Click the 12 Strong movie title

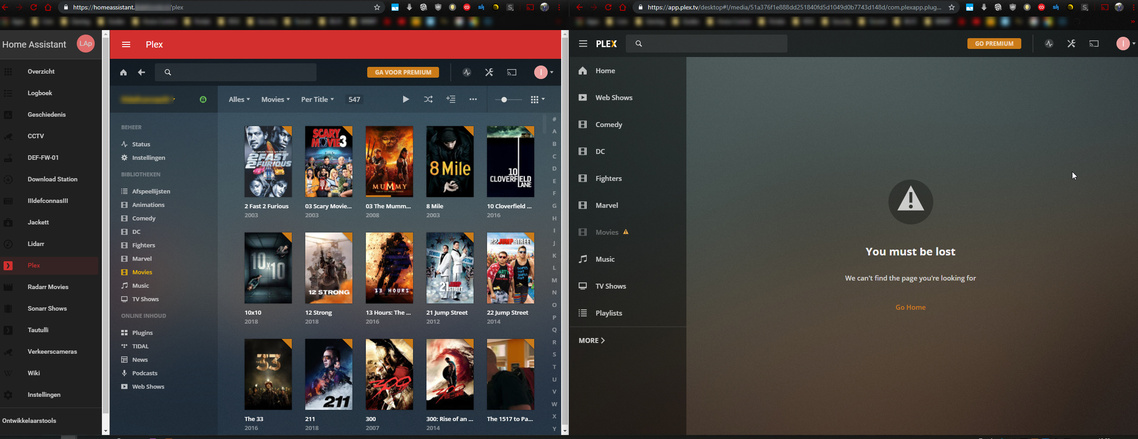coord(320,313)
